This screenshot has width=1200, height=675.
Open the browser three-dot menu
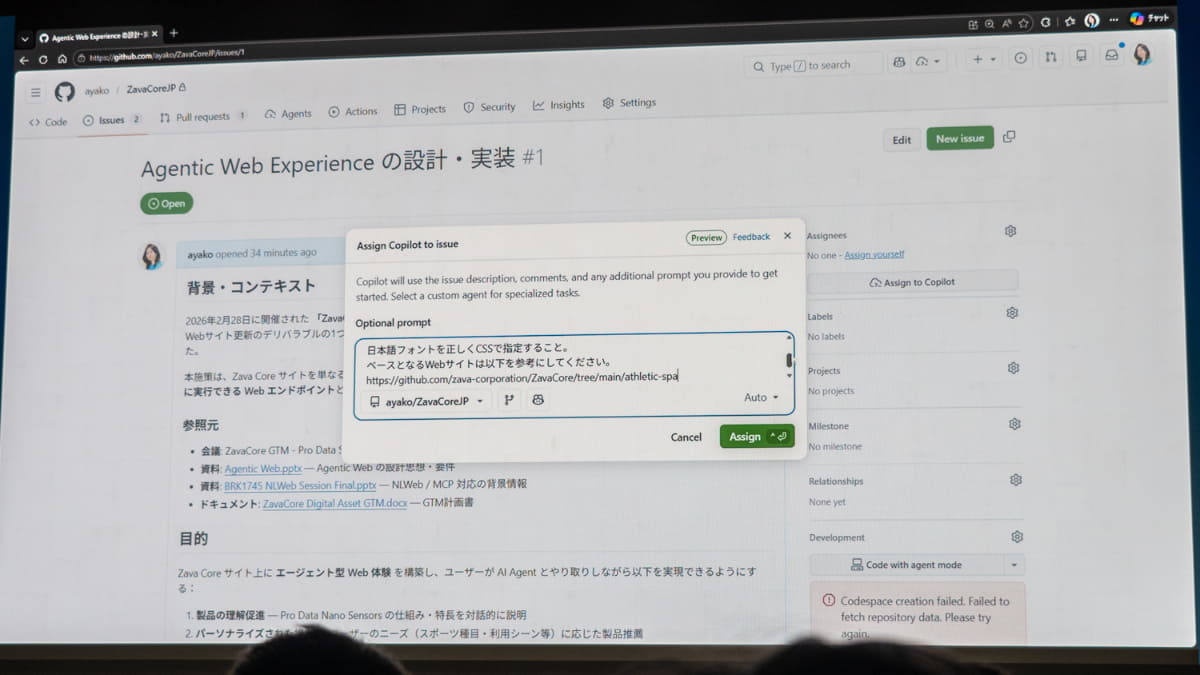(1113, 19)
